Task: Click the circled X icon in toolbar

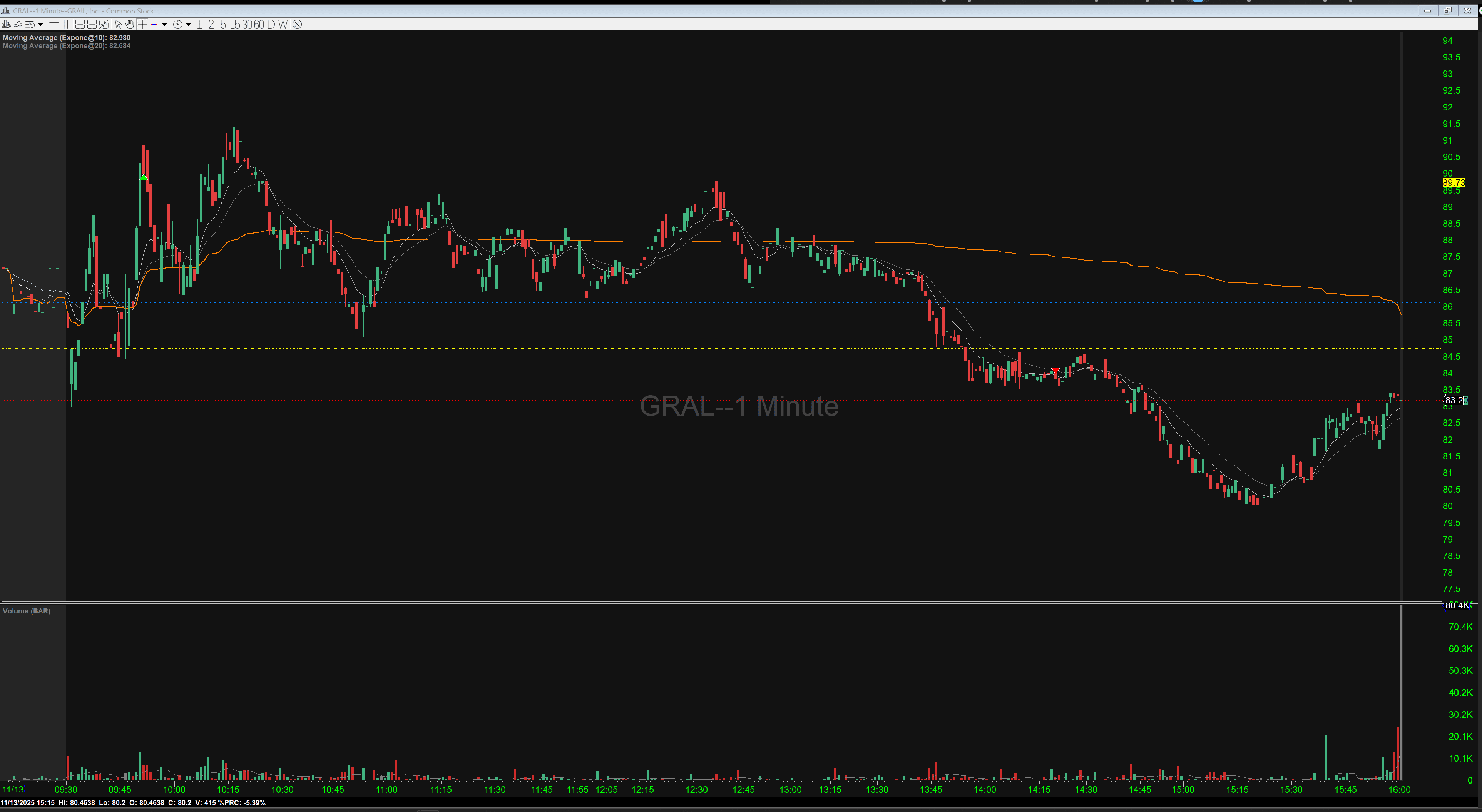Action: pos(297,24)
